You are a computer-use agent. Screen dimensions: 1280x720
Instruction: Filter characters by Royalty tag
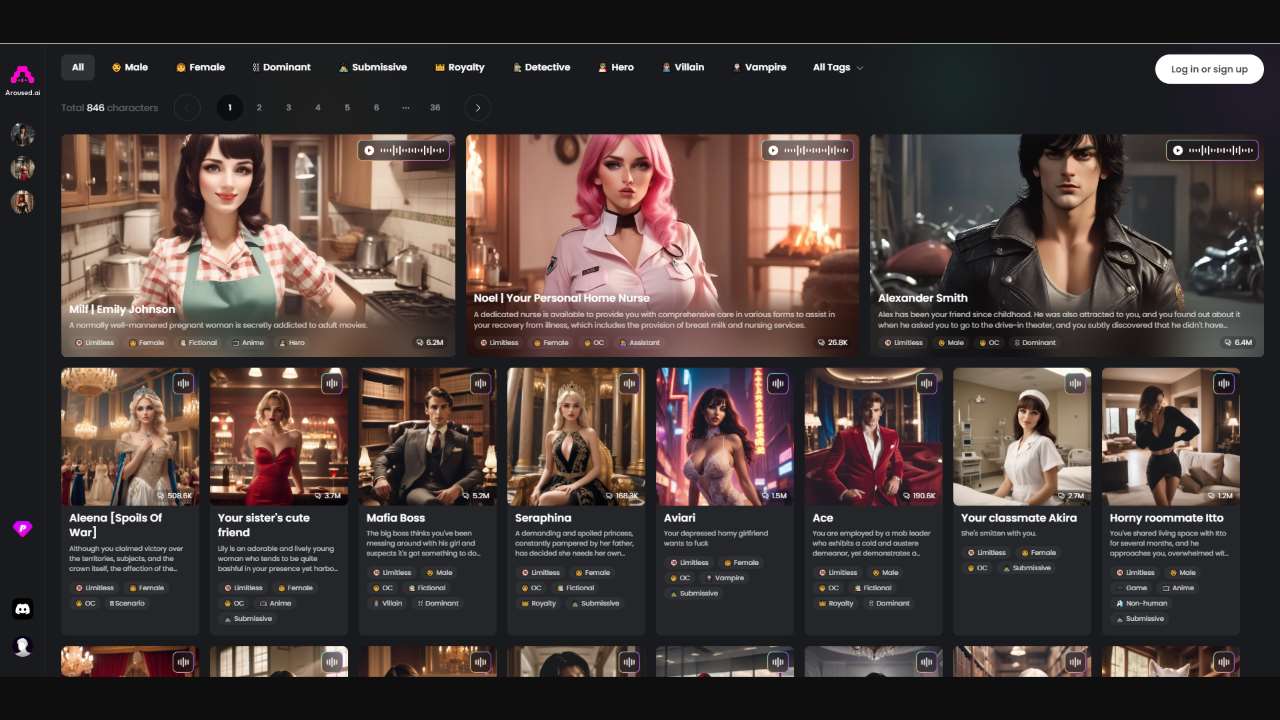coord(460,68)
